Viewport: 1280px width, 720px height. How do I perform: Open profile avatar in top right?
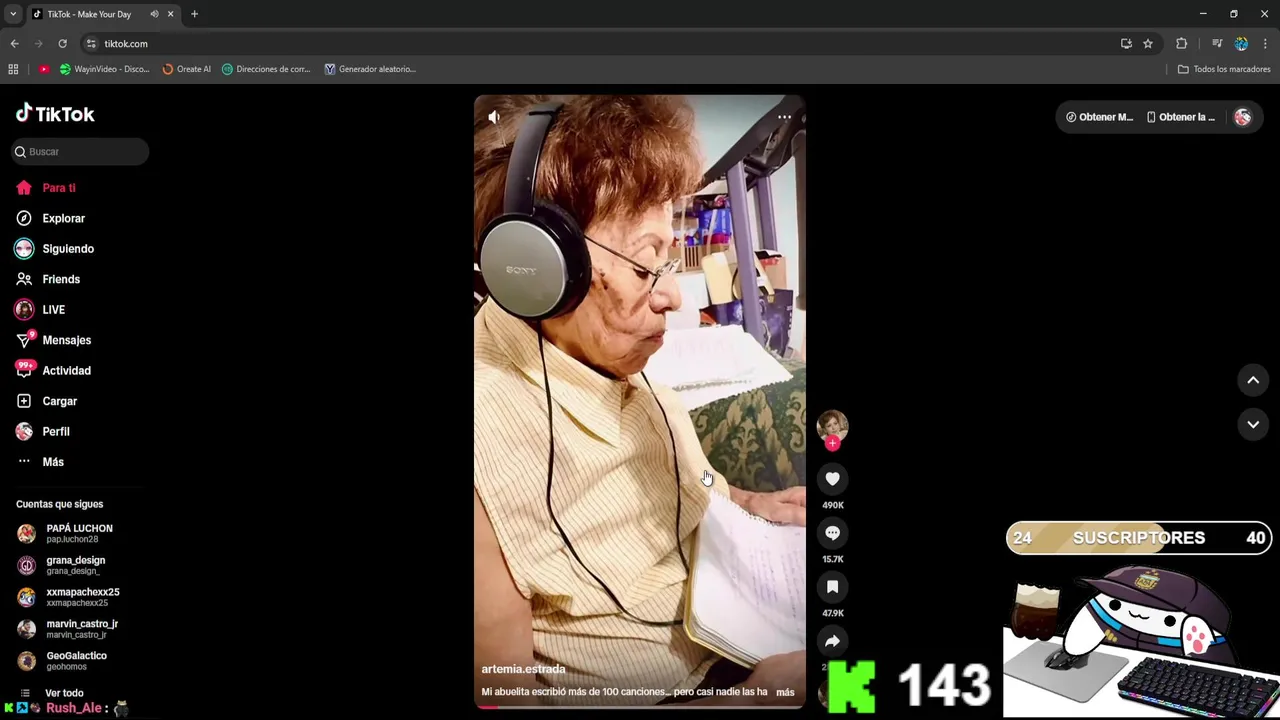[x=1242, y=117]
